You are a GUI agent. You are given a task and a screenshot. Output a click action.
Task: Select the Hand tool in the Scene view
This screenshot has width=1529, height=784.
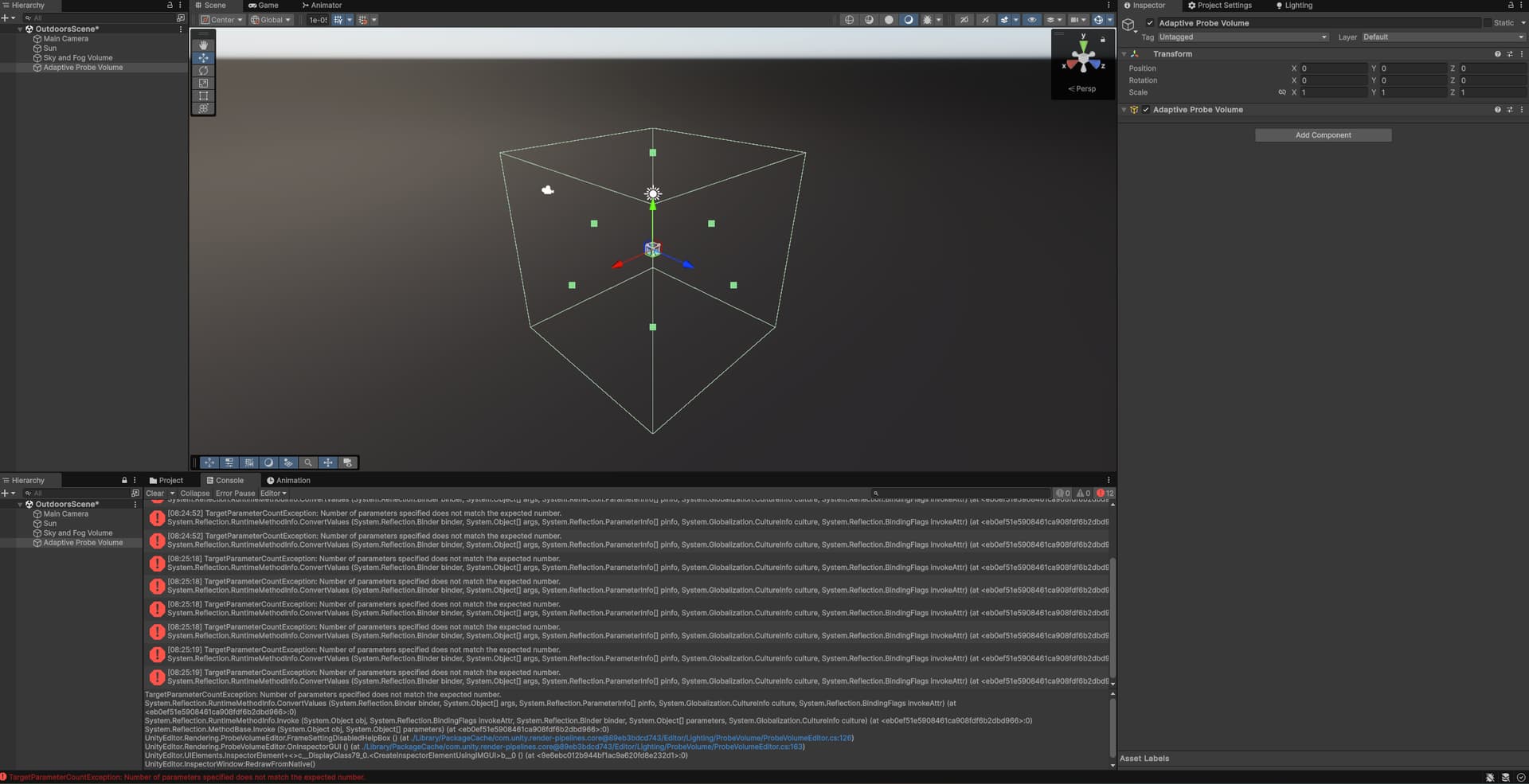coord(202,45)
